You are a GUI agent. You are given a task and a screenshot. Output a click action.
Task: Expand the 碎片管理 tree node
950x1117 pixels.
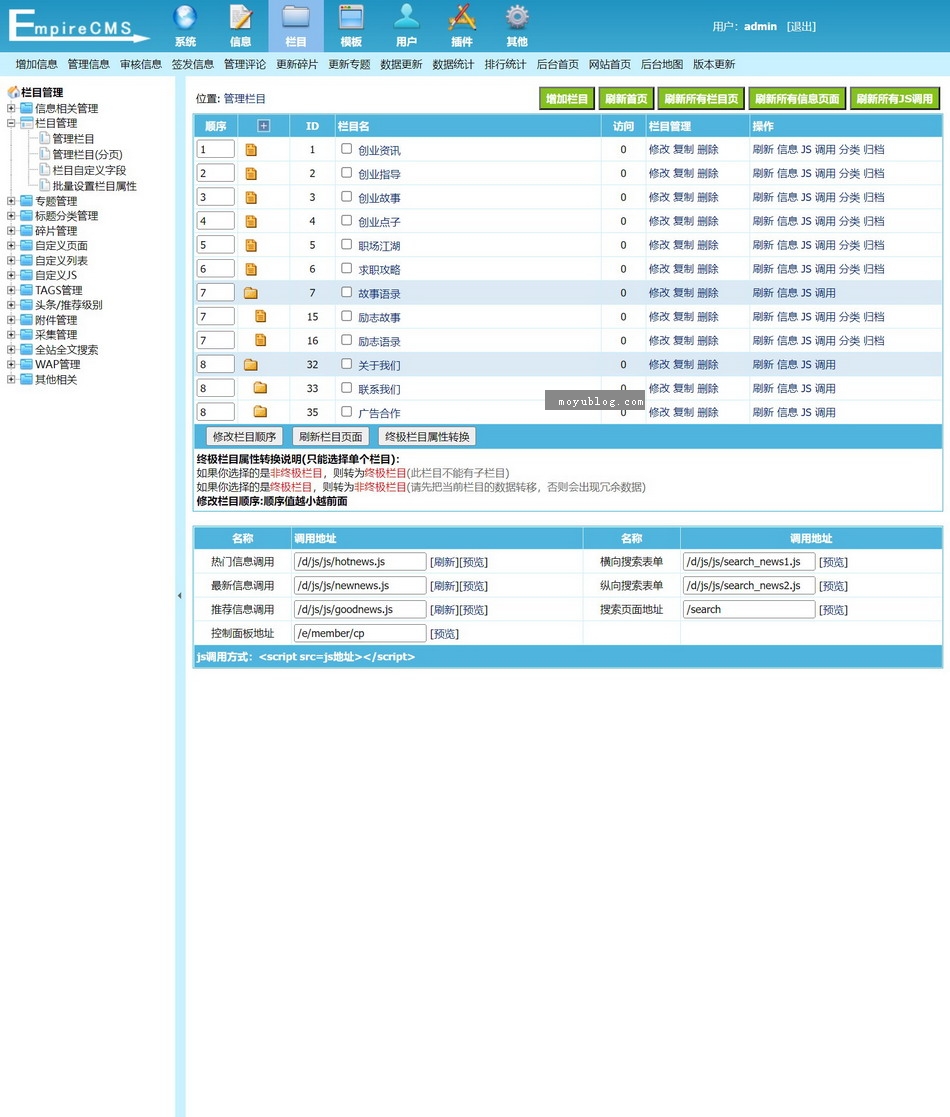tap(11, 231)
